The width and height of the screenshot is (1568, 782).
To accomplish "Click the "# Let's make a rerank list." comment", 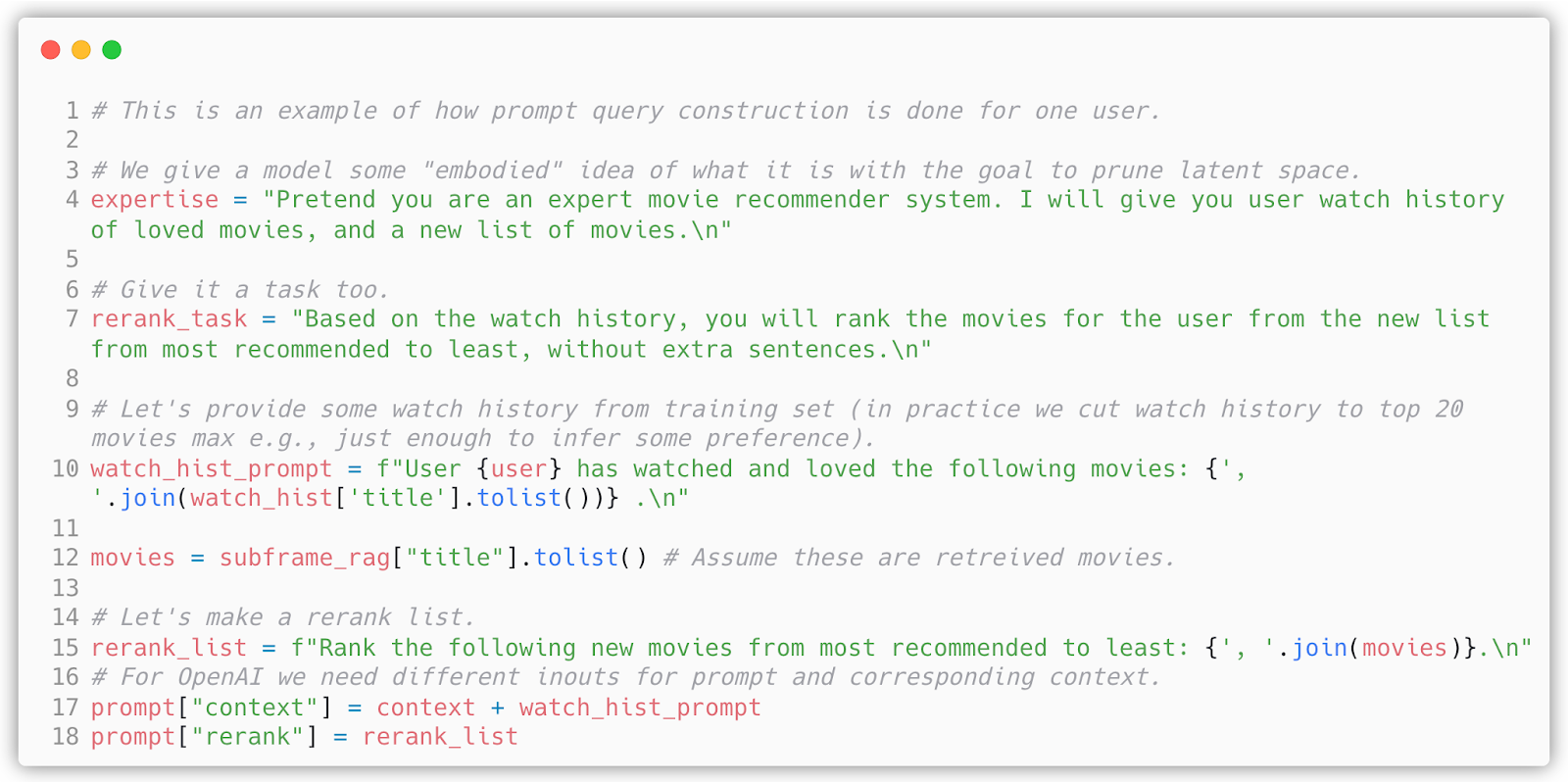I will (282, 617).
